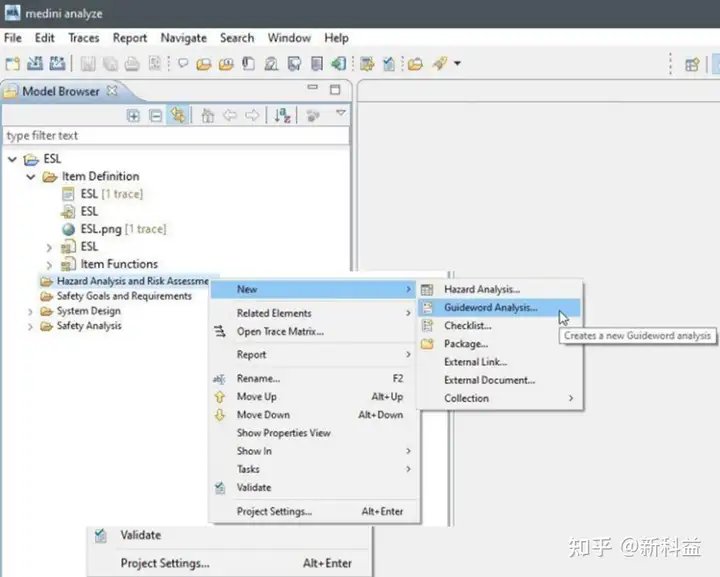Viewport: 720px width, 577px height.
Task: Select the 'ESL [1 trace]' tree item
Action: [x=112, y=194]
